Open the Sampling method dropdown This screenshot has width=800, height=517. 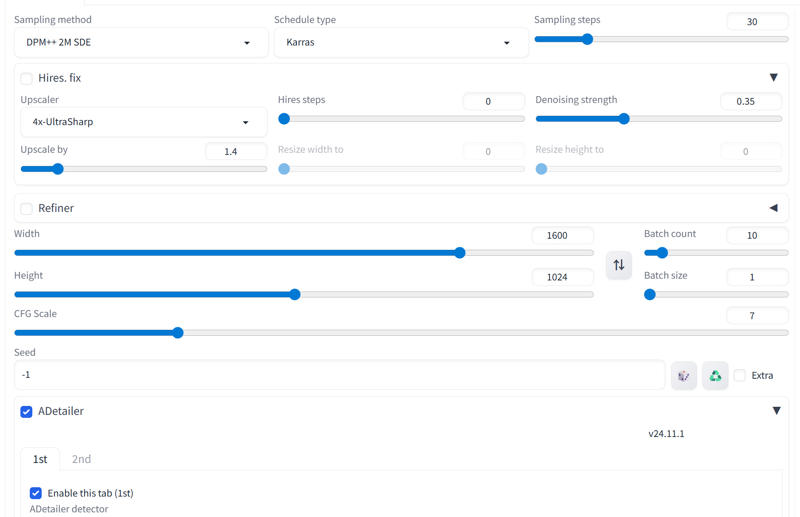[140, 43]
